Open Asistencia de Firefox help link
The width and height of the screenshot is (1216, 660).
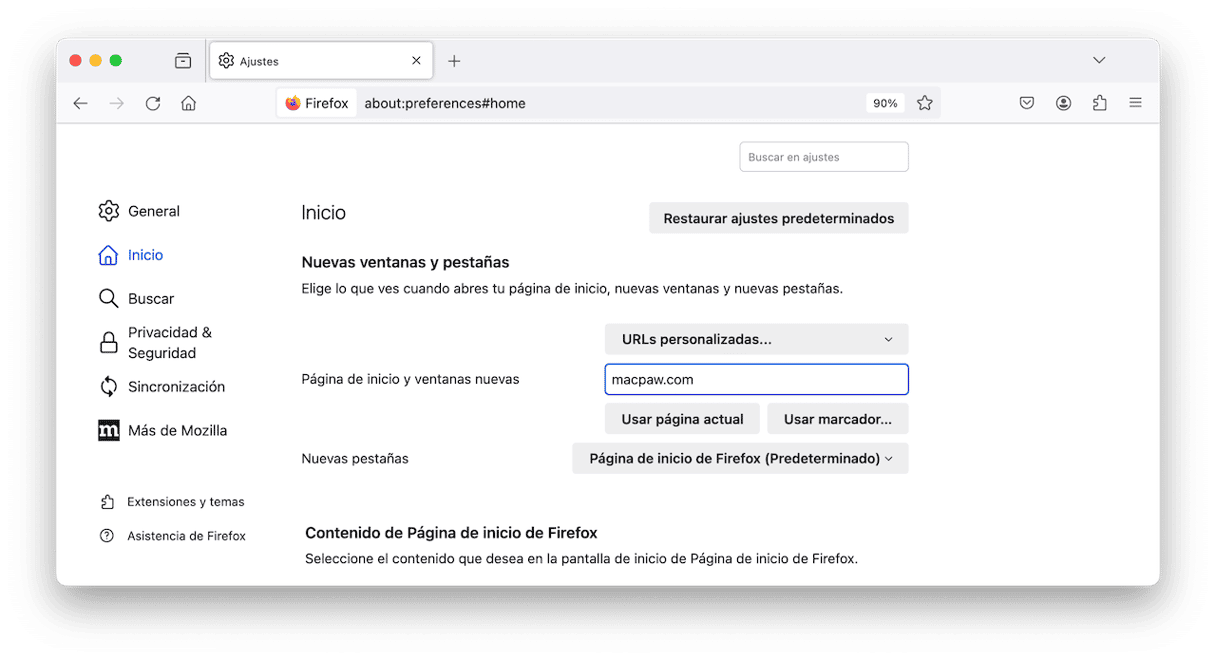173,536
